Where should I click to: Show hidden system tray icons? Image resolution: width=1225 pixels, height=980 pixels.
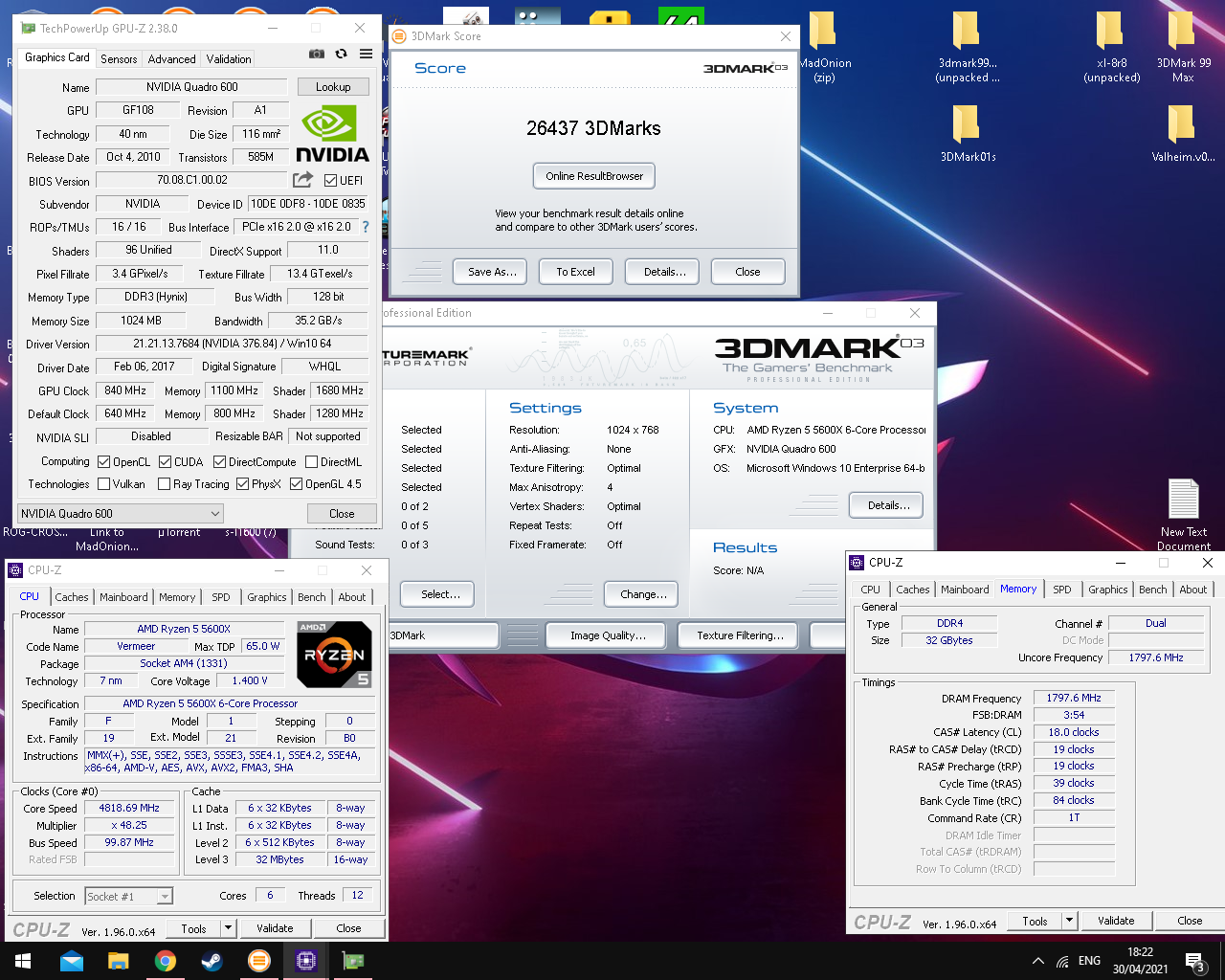pos(1037,961)
